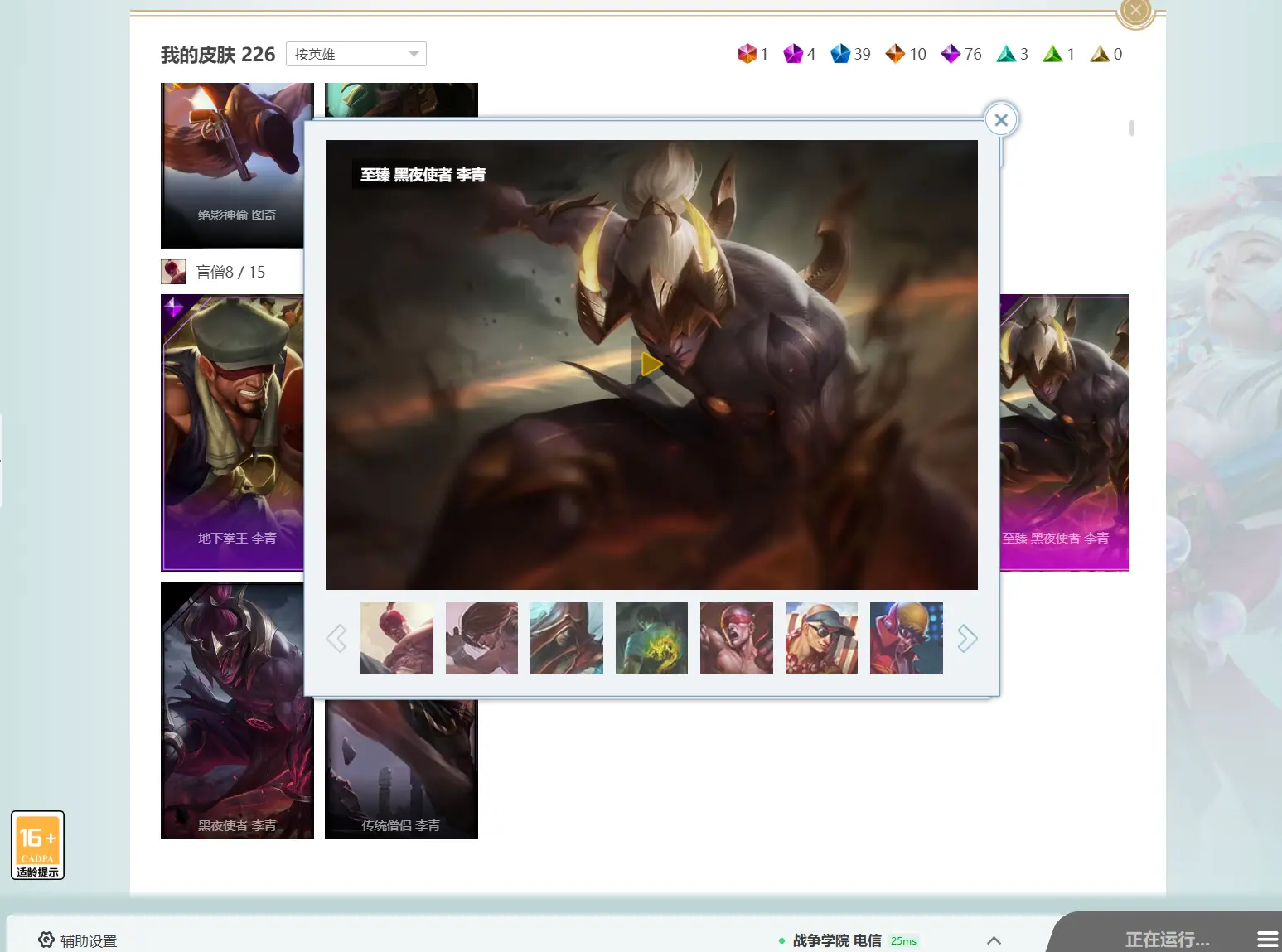Play the 至臻 黑夜使者 李青 preview video
This screenshot has width=1282, height=952.
click(651, 364)
